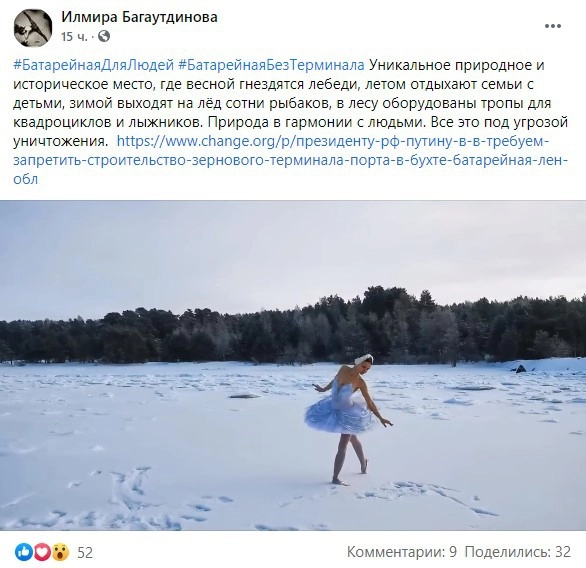This screenshot has height=568, width=586.
Task: Click the Wow emoji reaction icon
Action: click(x=60, y=552)
